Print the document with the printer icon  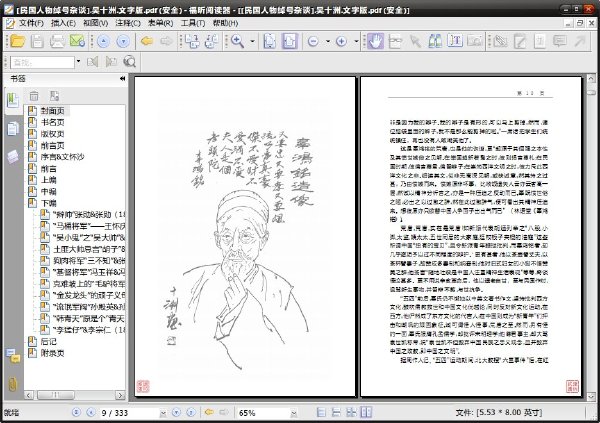57,41
